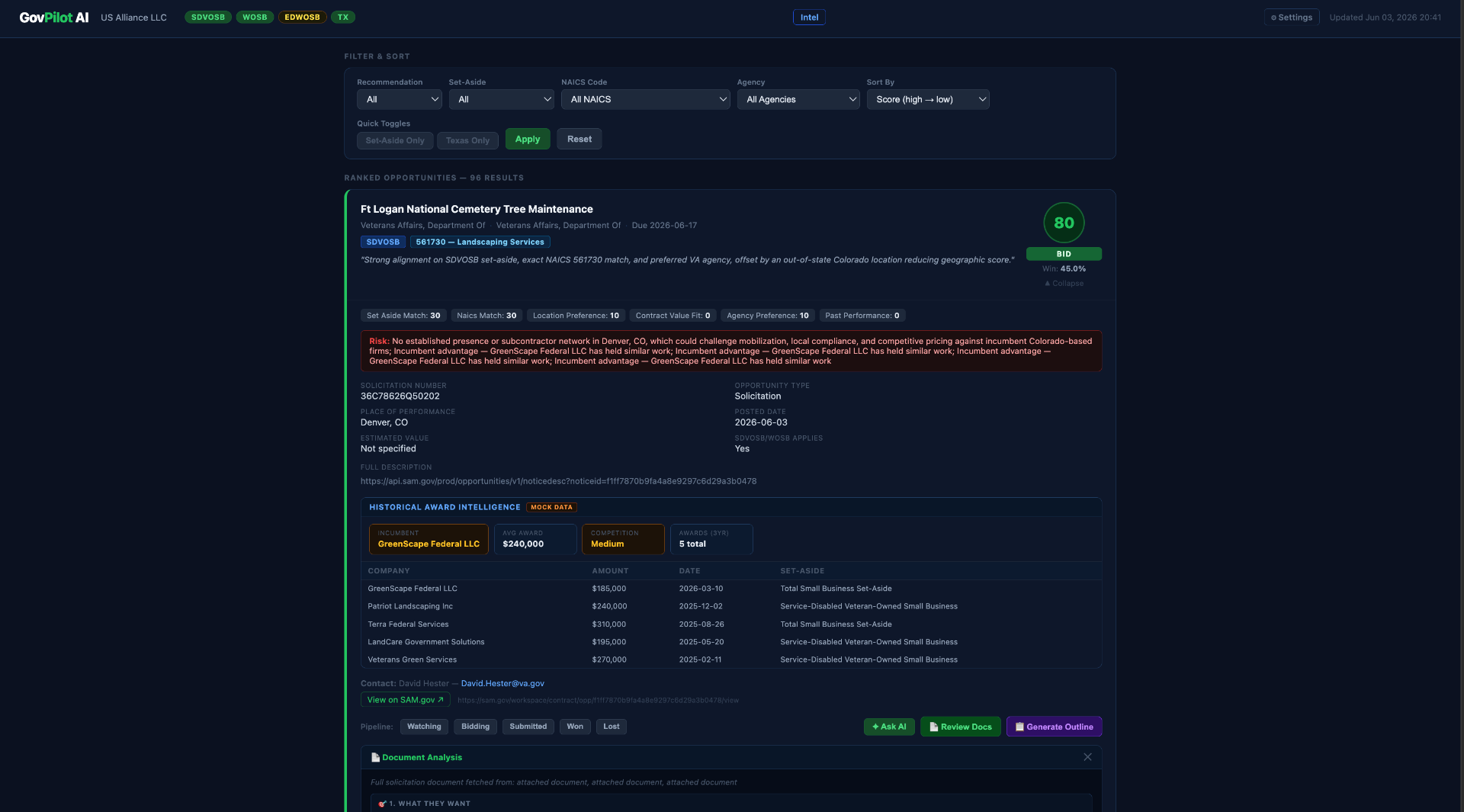Click the Agency Preference 10 chip
1464x812 pixels.
click(x=768, y=316)
